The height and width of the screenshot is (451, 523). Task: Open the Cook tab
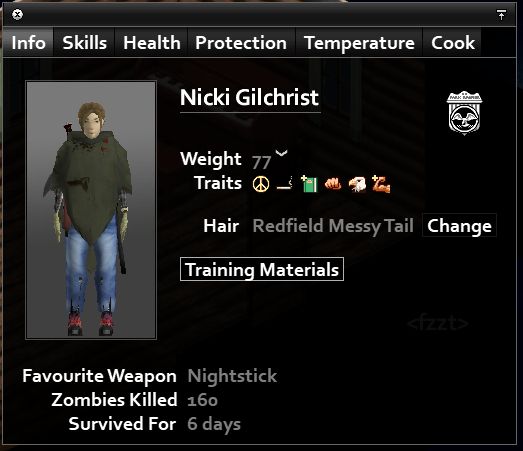point(453,43)
